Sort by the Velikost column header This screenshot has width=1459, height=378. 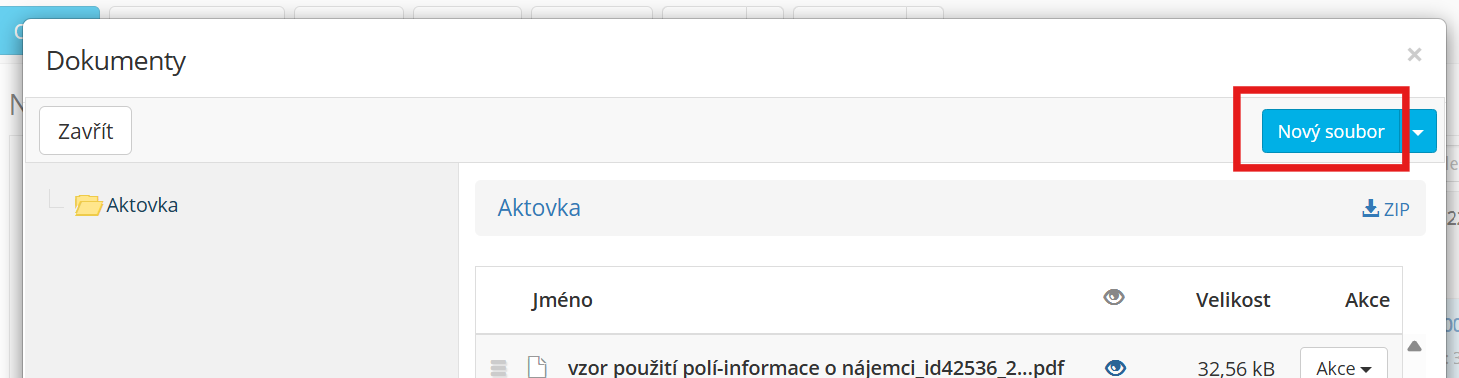click(1233, 299)
